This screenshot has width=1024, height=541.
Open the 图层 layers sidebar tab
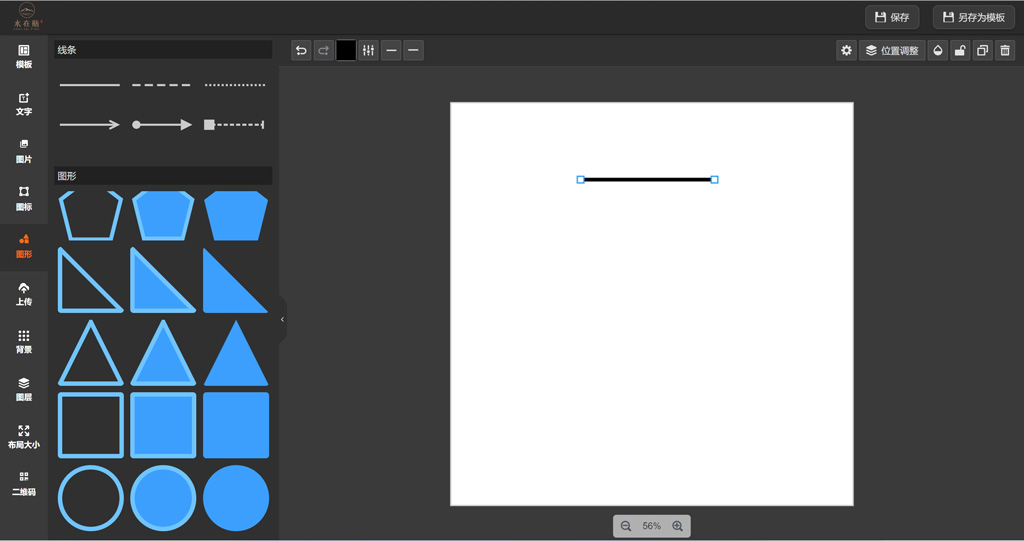pos(24,389)
